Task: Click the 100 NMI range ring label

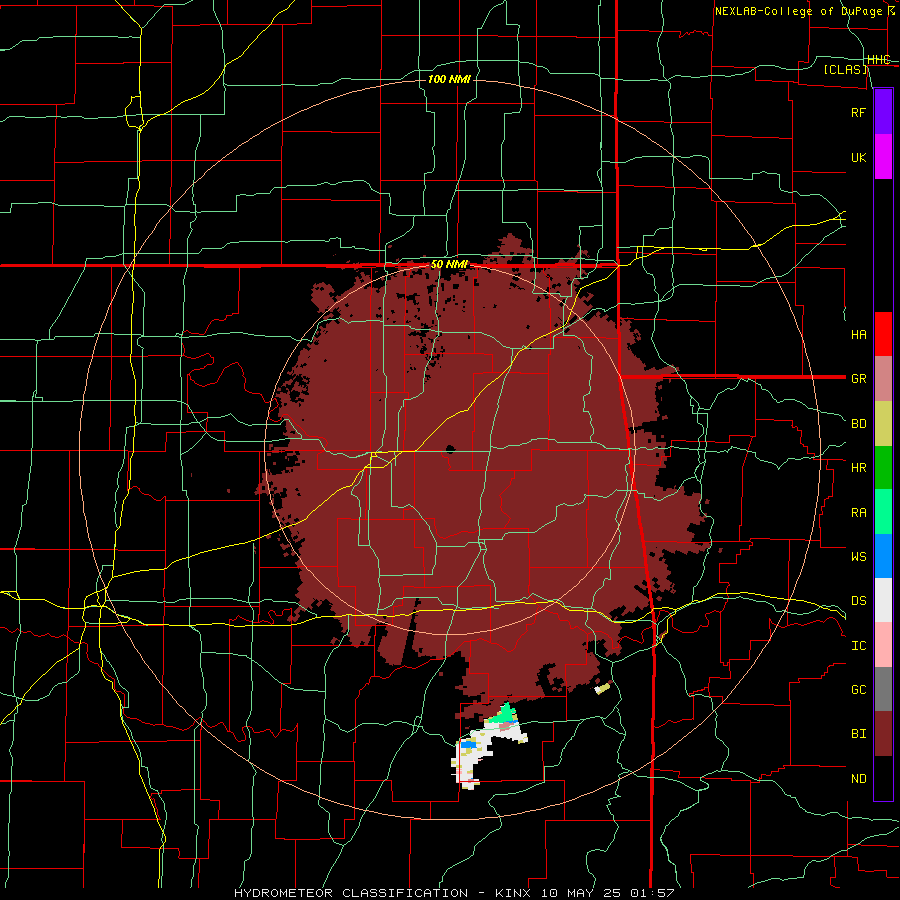Action: click(x=449, y=79)
